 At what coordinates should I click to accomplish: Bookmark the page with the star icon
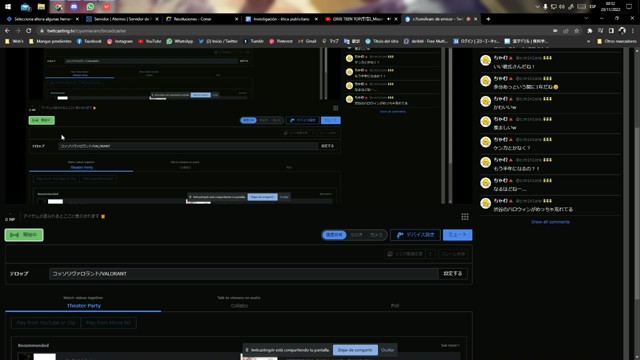[576, 31]
